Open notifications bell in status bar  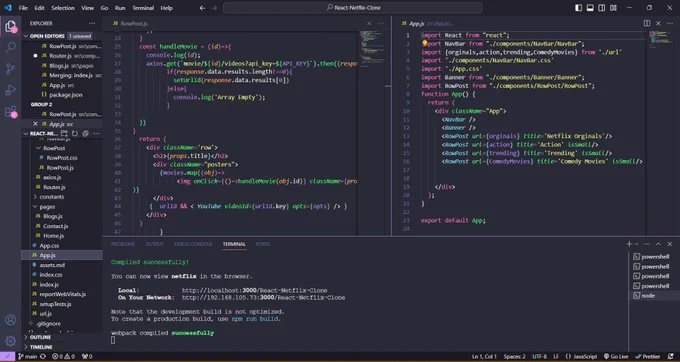tap(671, 356)
